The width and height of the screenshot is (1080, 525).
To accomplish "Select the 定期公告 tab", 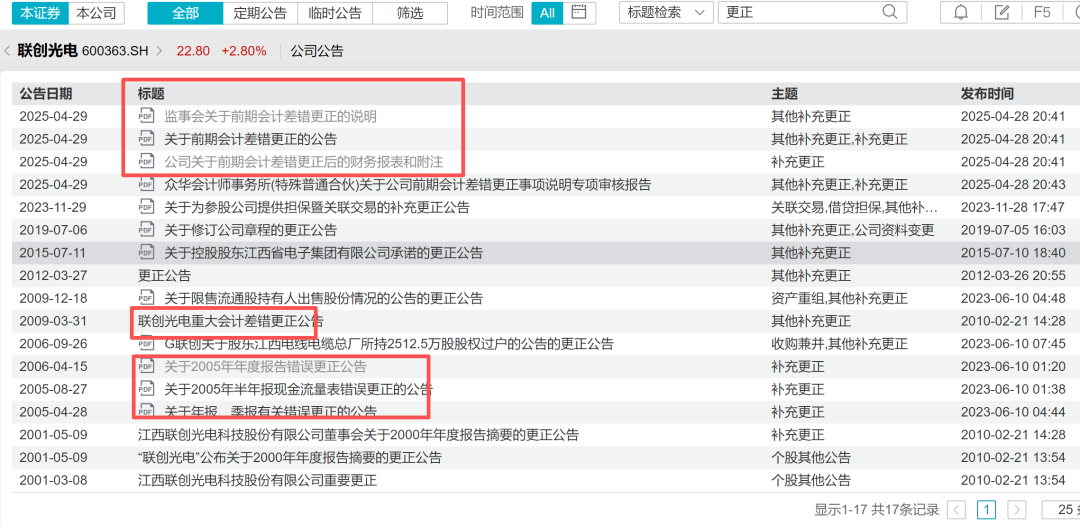I will coord(260,12).
